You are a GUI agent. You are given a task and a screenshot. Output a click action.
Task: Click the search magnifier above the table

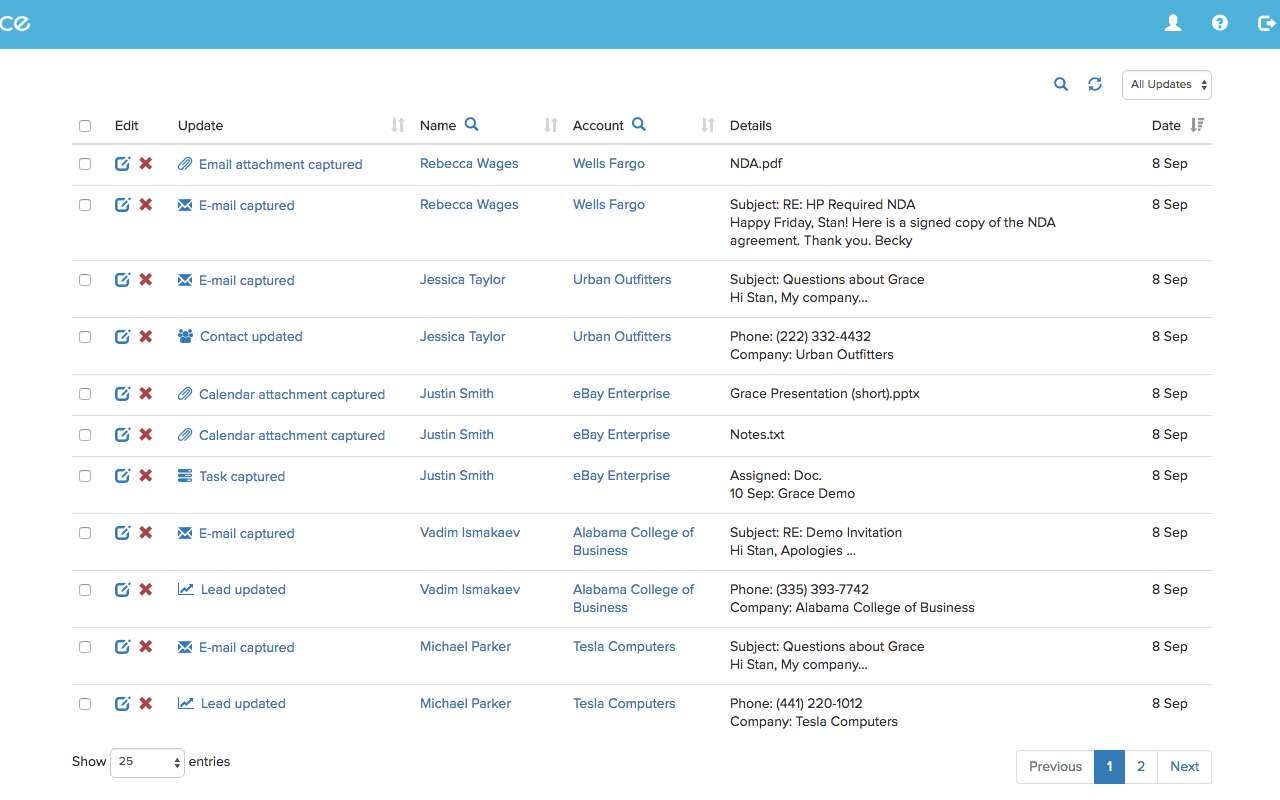tap(1061, 84)
